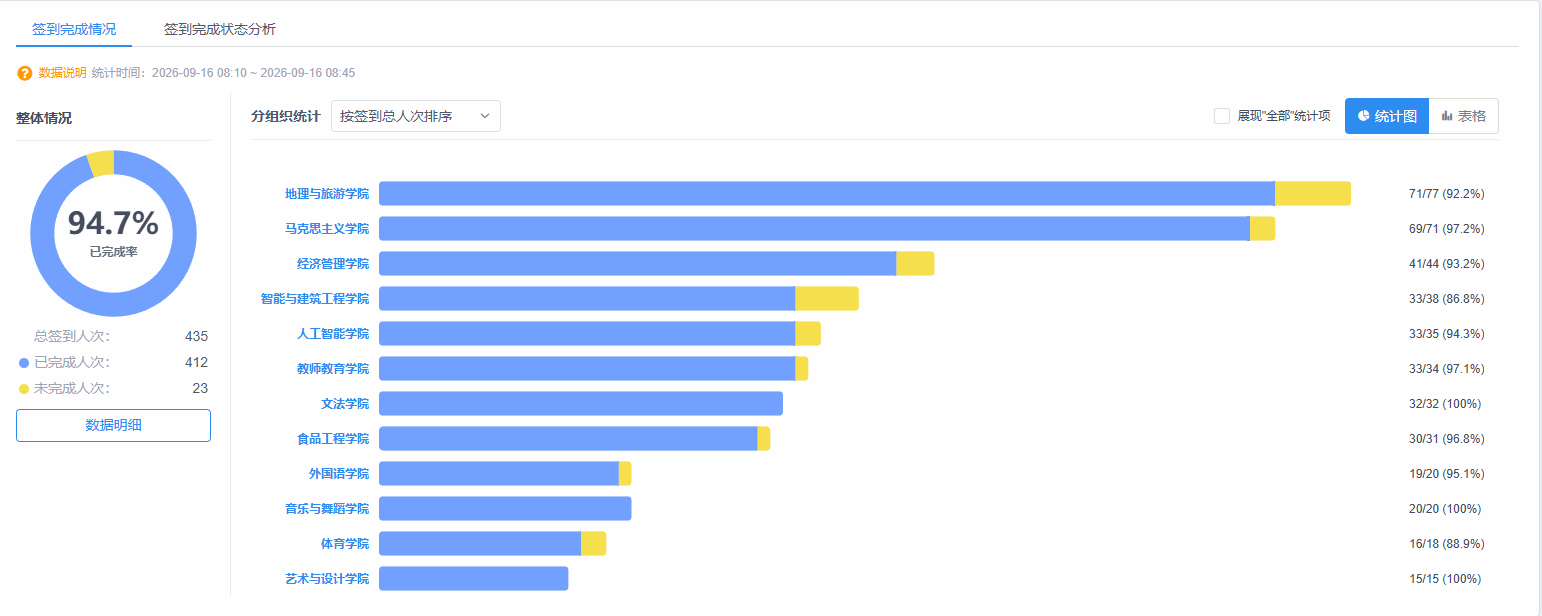Screen dimensions: 1542x616
Task: Switch view to 表格 mode
Action: point(1464,116)
